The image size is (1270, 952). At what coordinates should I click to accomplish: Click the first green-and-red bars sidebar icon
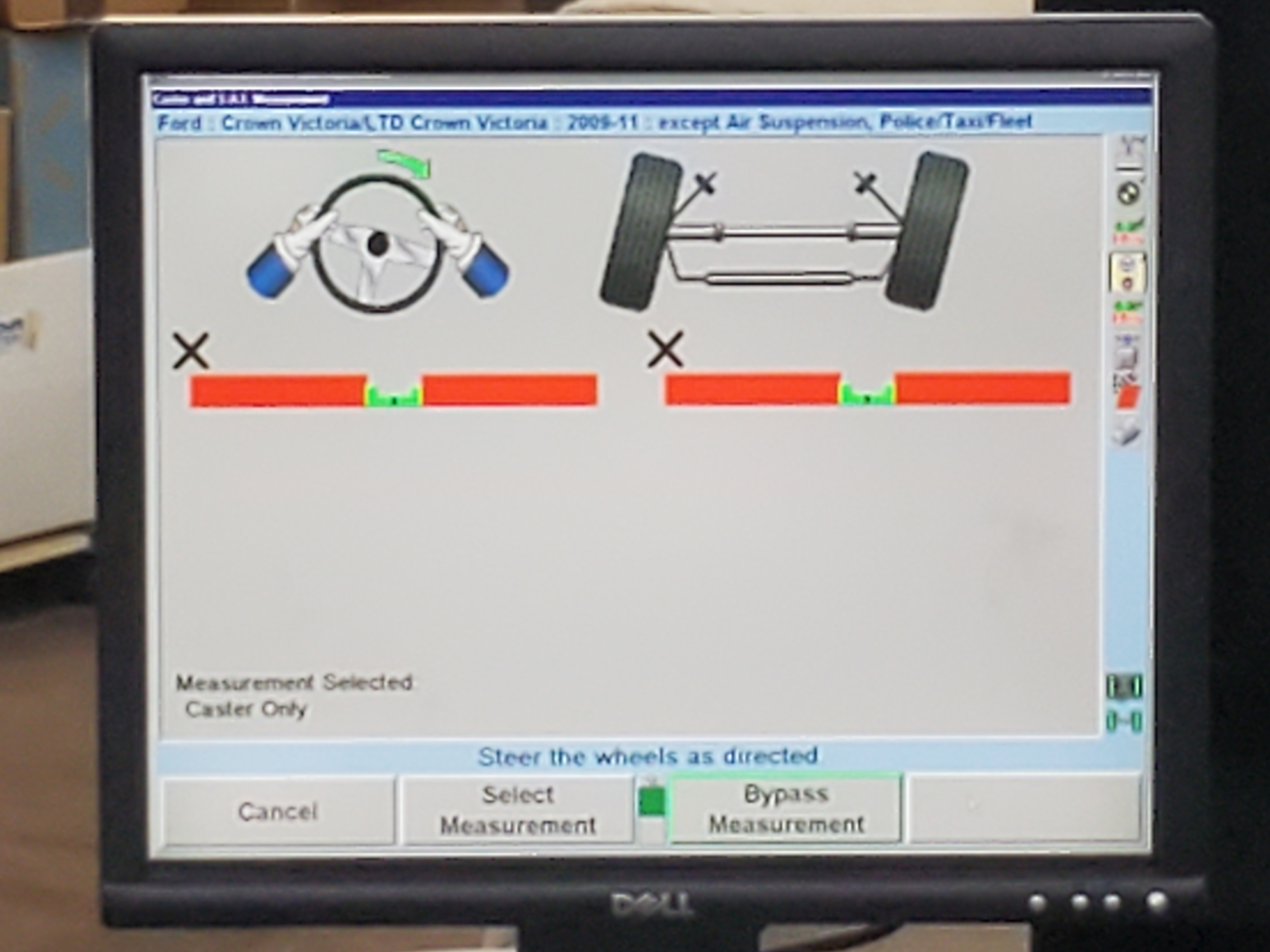tap(1129, 232)
